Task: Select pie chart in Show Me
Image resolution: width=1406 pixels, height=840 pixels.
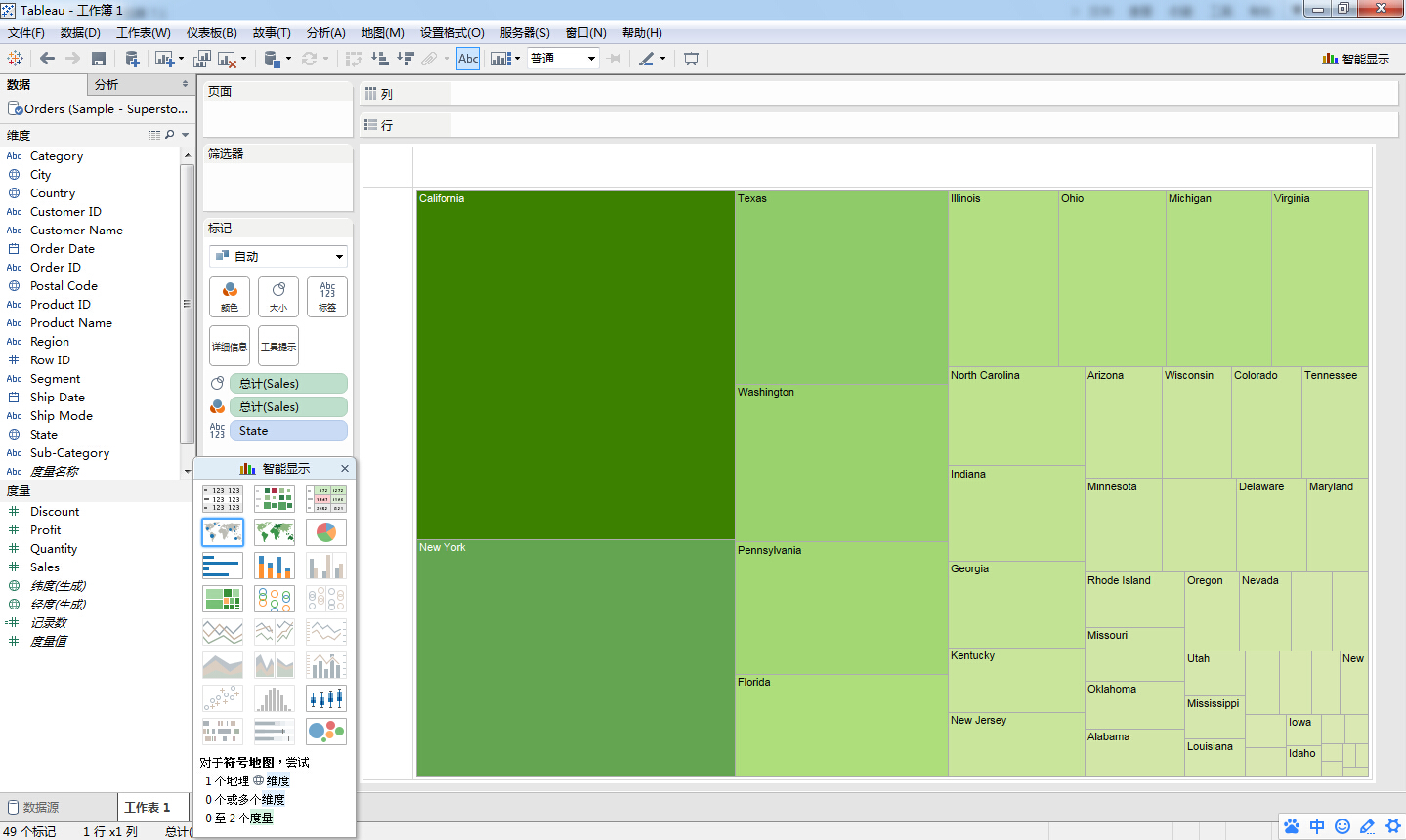Action: (x=326, y=532)
